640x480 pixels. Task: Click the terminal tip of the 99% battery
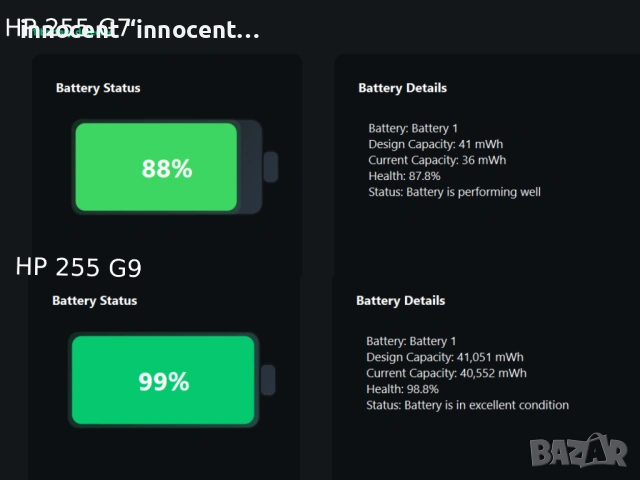click(x=268, y=380)
